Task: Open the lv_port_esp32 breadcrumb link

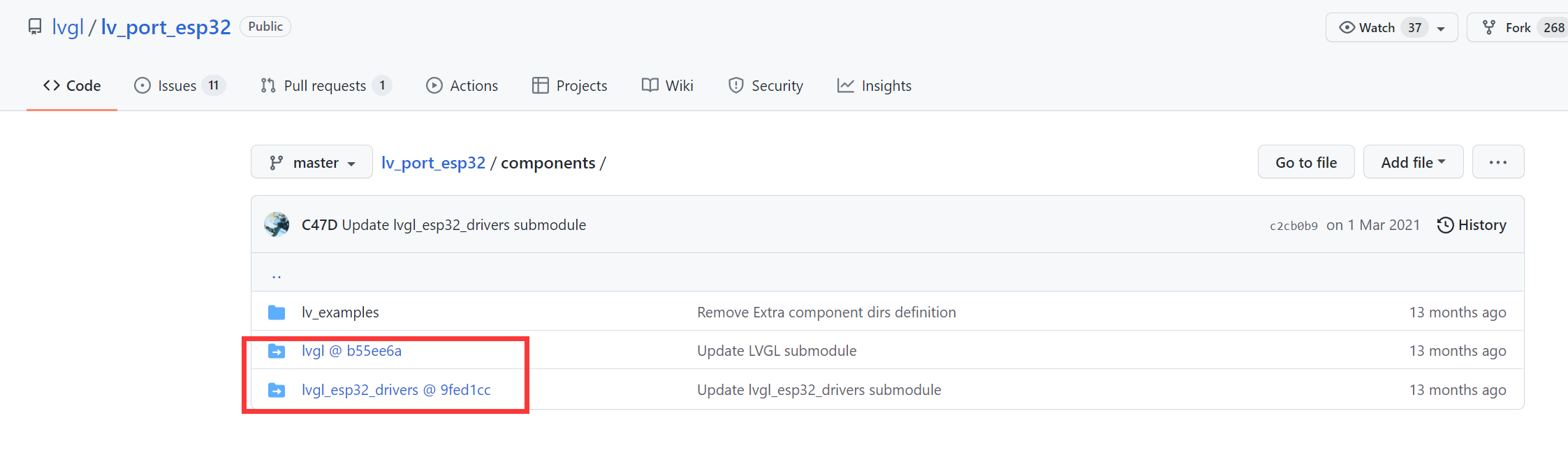Action: [433, 163]
